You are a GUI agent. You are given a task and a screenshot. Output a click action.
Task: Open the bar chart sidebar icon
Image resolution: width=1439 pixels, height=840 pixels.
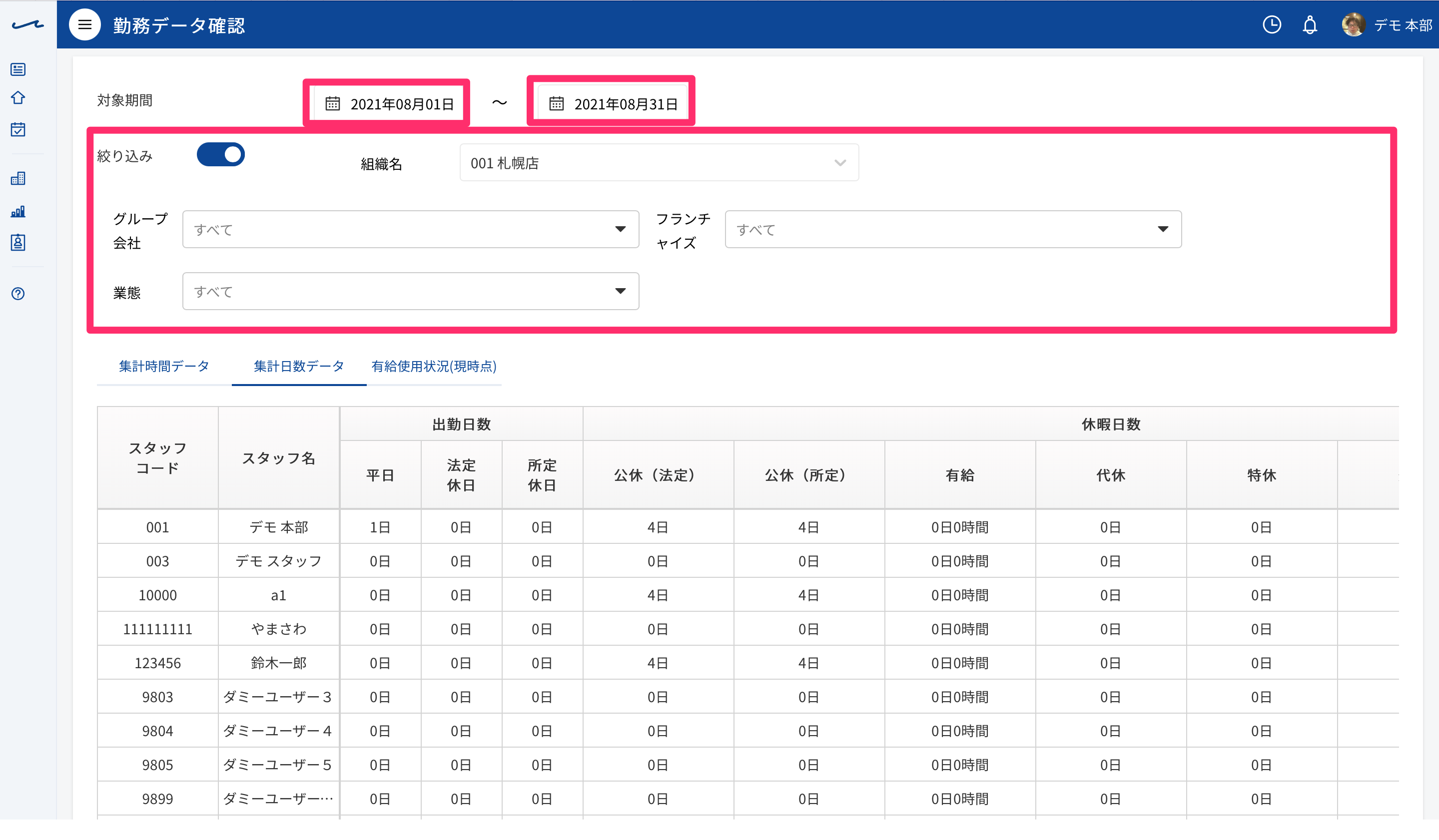click(18, 212)
